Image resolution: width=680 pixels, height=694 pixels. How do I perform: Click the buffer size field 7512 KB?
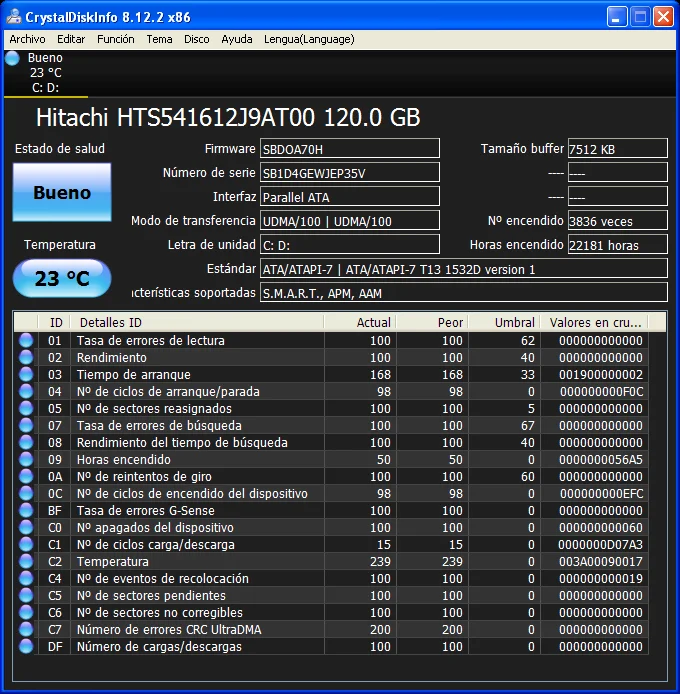tap(618, 148)
